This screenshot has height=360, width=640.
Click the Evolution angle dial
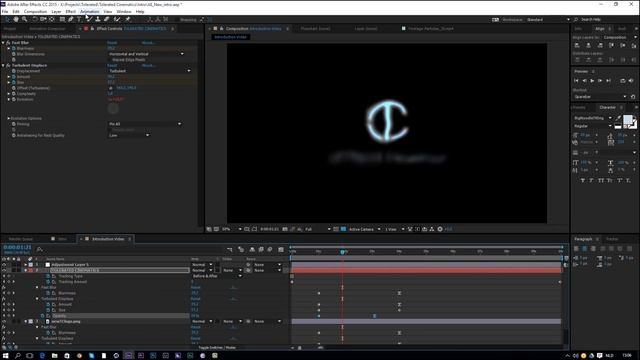tap(113, 108)
